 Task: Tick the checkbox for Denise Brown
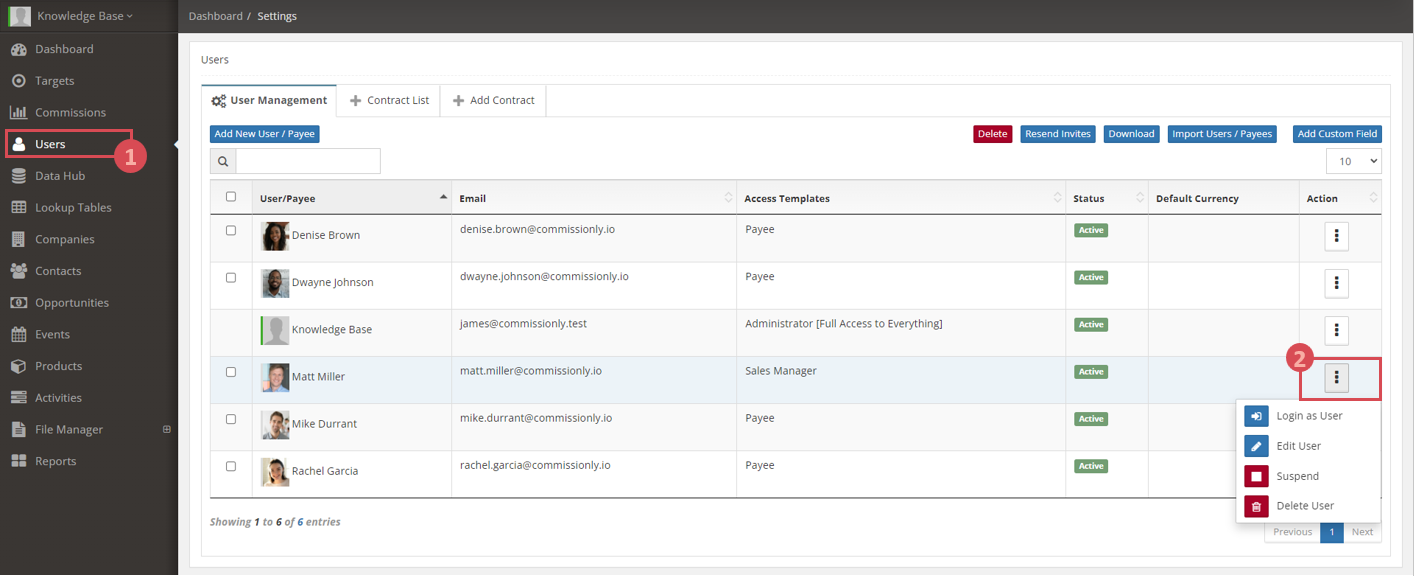pyautogui.click(x=231, y=230)
